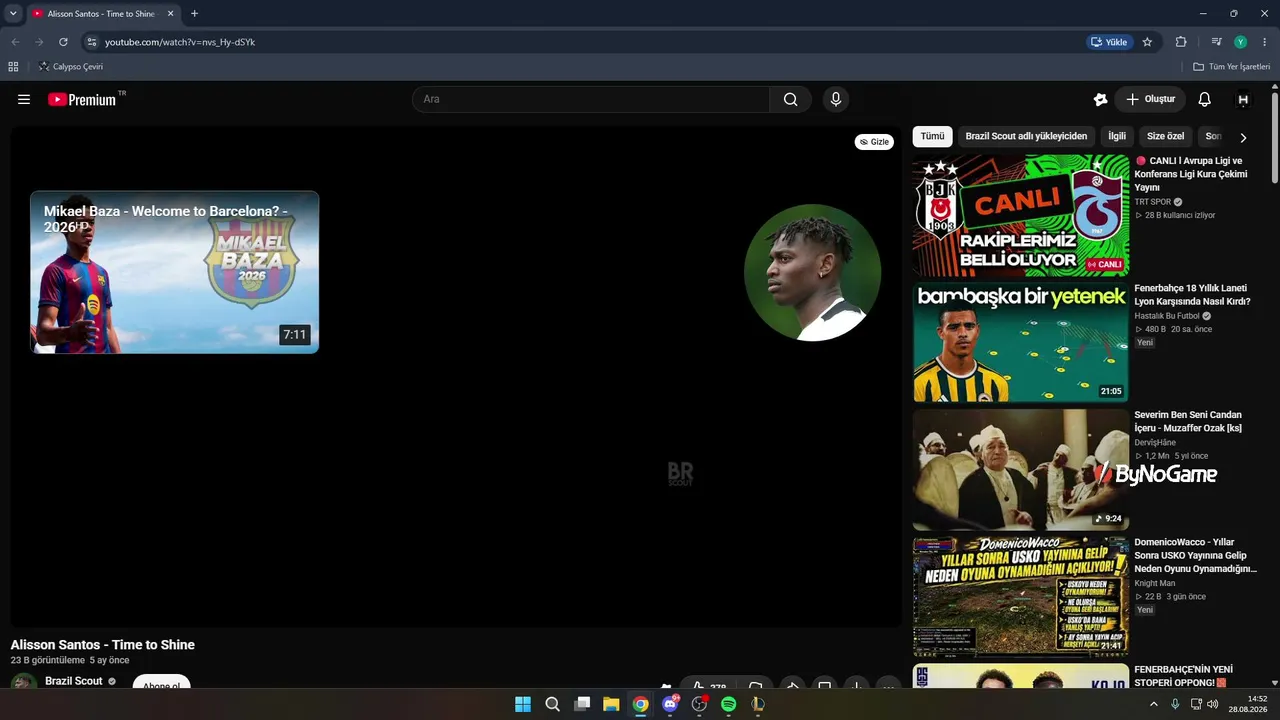Open Mikael Baza end-screen video card
Screen dimensions: 1280x720
pos(175,272)
